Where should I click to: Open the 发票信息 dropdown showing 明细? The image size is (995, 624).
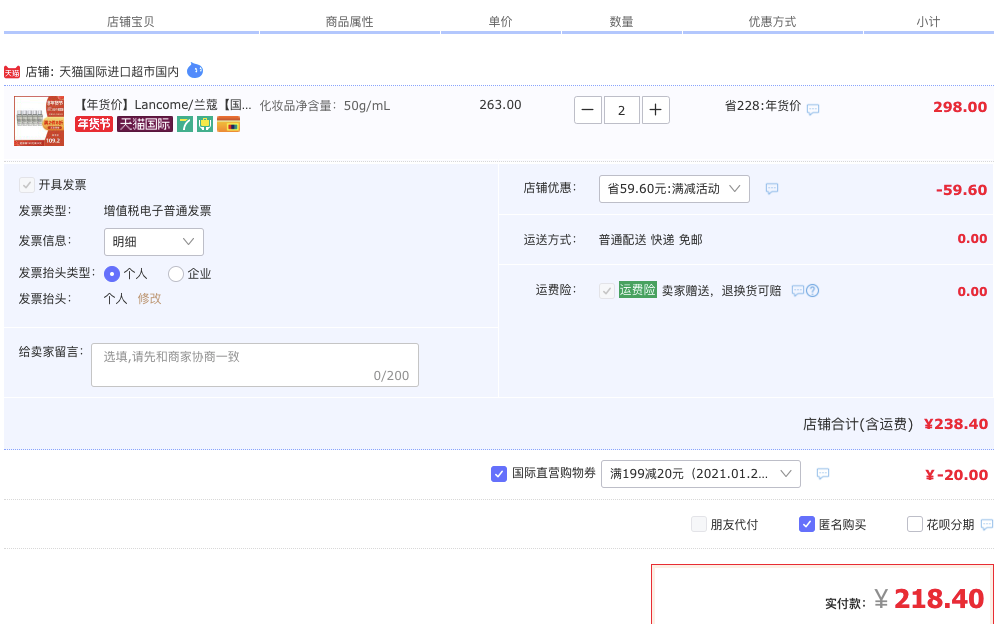point(154,242)
